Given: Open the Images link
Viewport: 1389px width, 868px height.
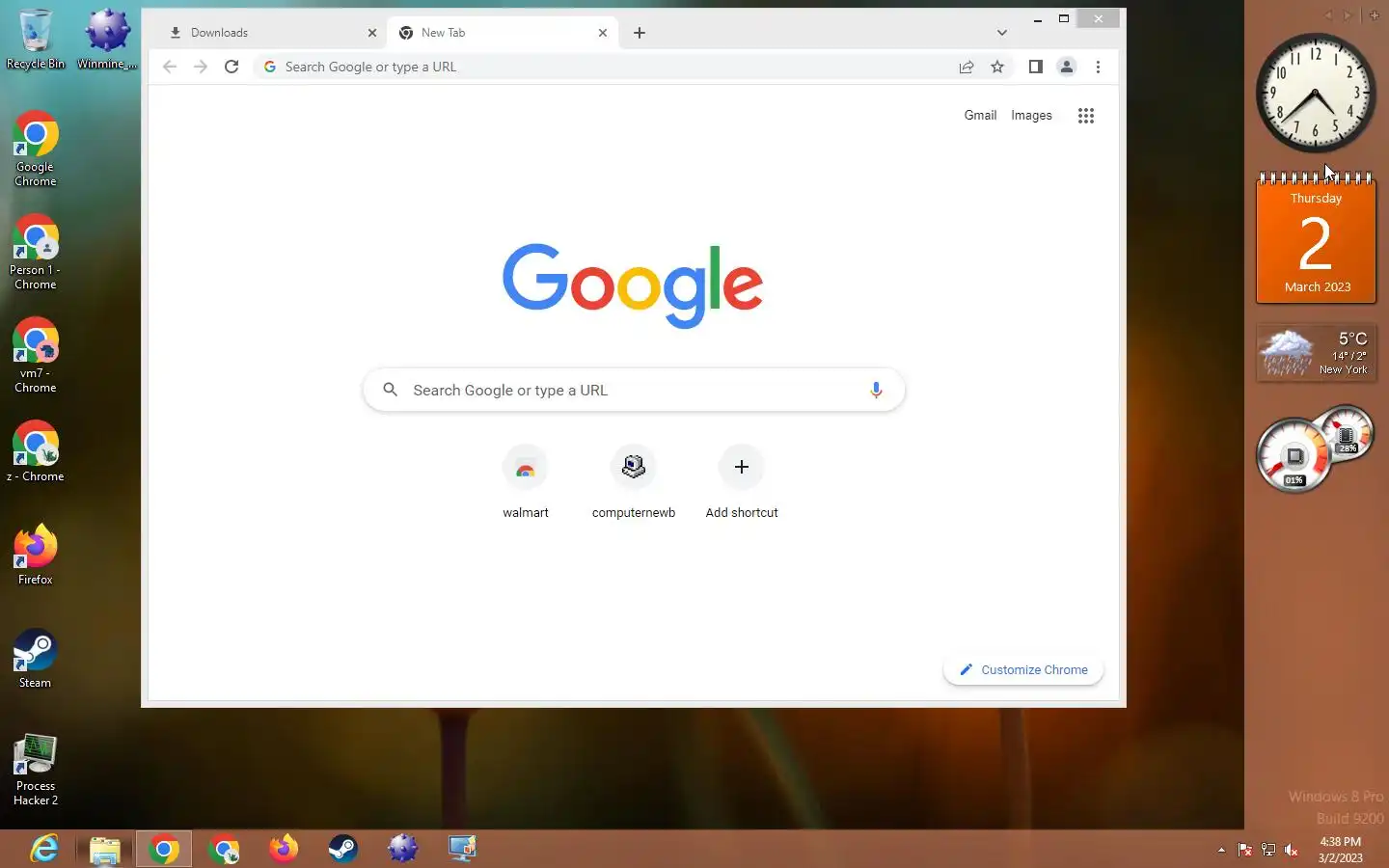Looking at the screenshot, I should click(x=1031, y=115).
